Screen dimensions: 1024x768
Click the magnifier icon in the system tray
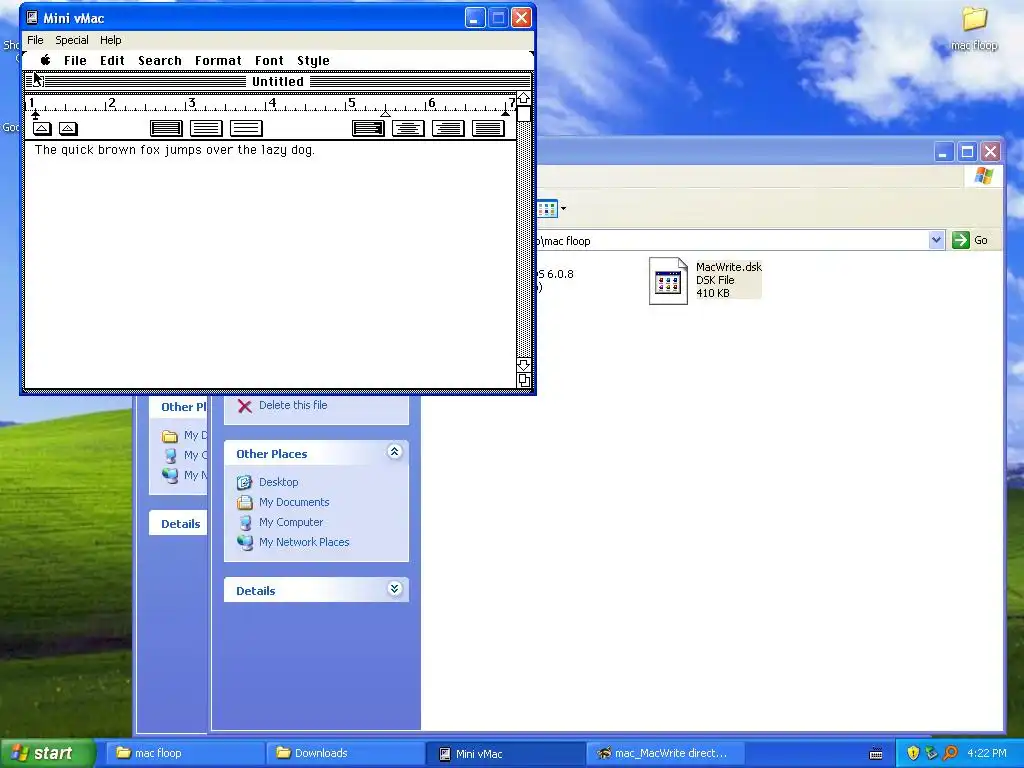950,754
